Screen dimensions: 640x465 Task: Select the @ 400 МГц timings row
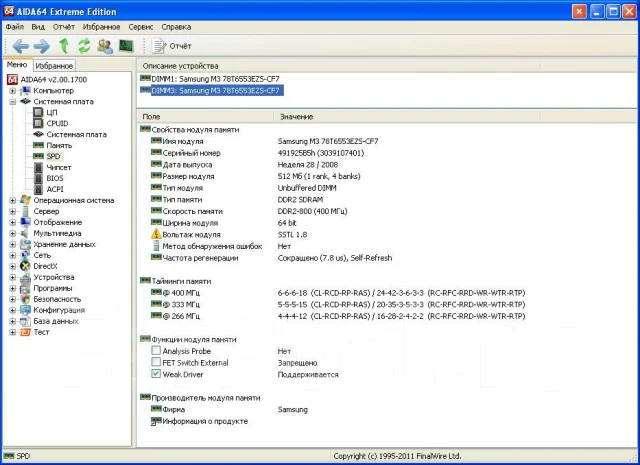pyautogui.click(x=338, y=293)
